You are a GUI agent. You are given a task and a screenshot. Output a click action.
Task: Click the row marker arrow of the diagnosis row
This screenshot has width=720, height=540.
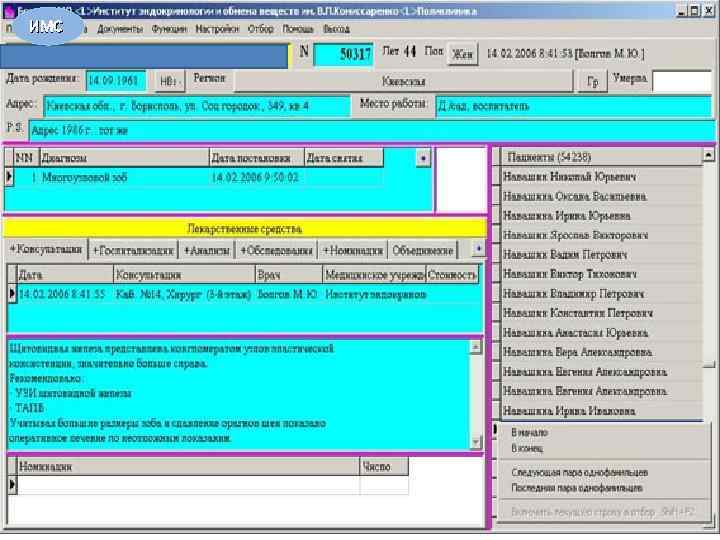tap(9, 177)
